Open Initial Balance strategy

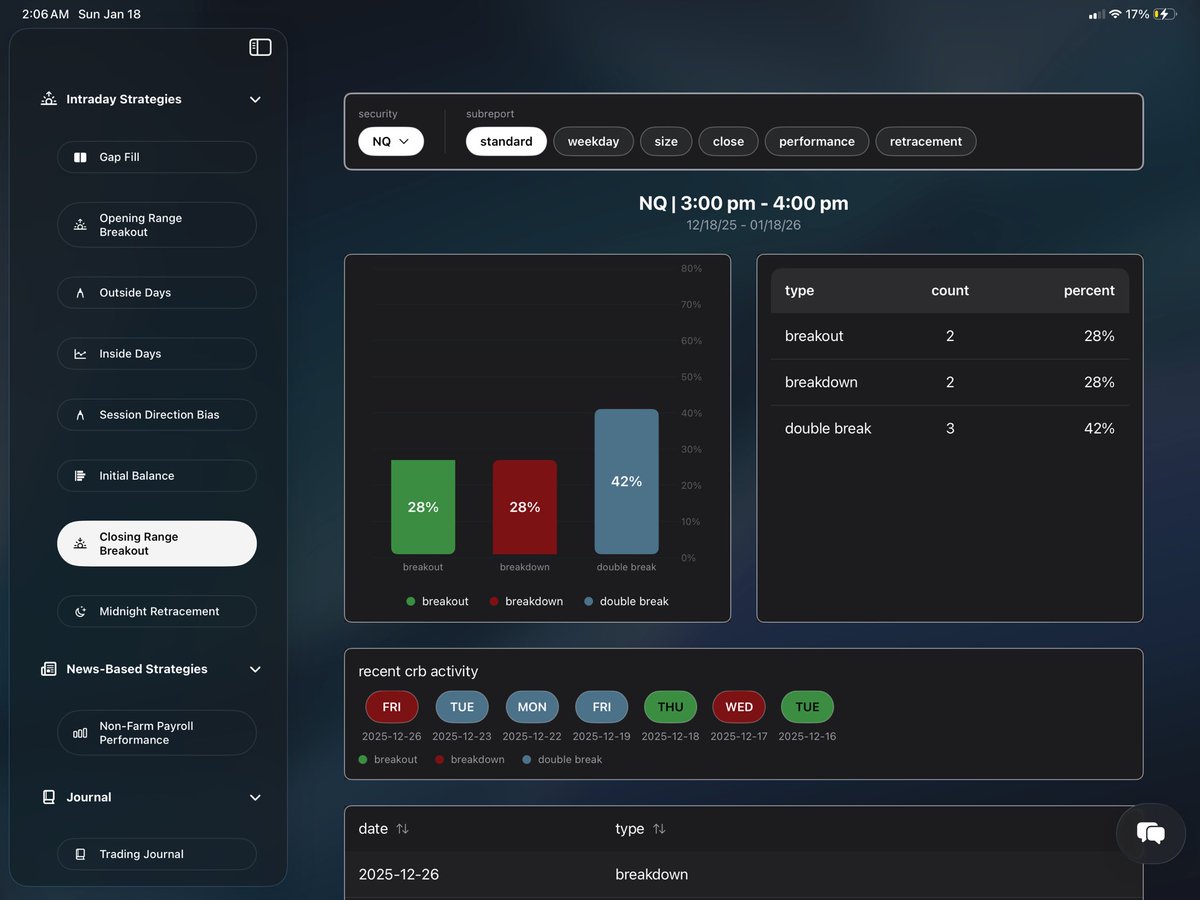[157, 476]
